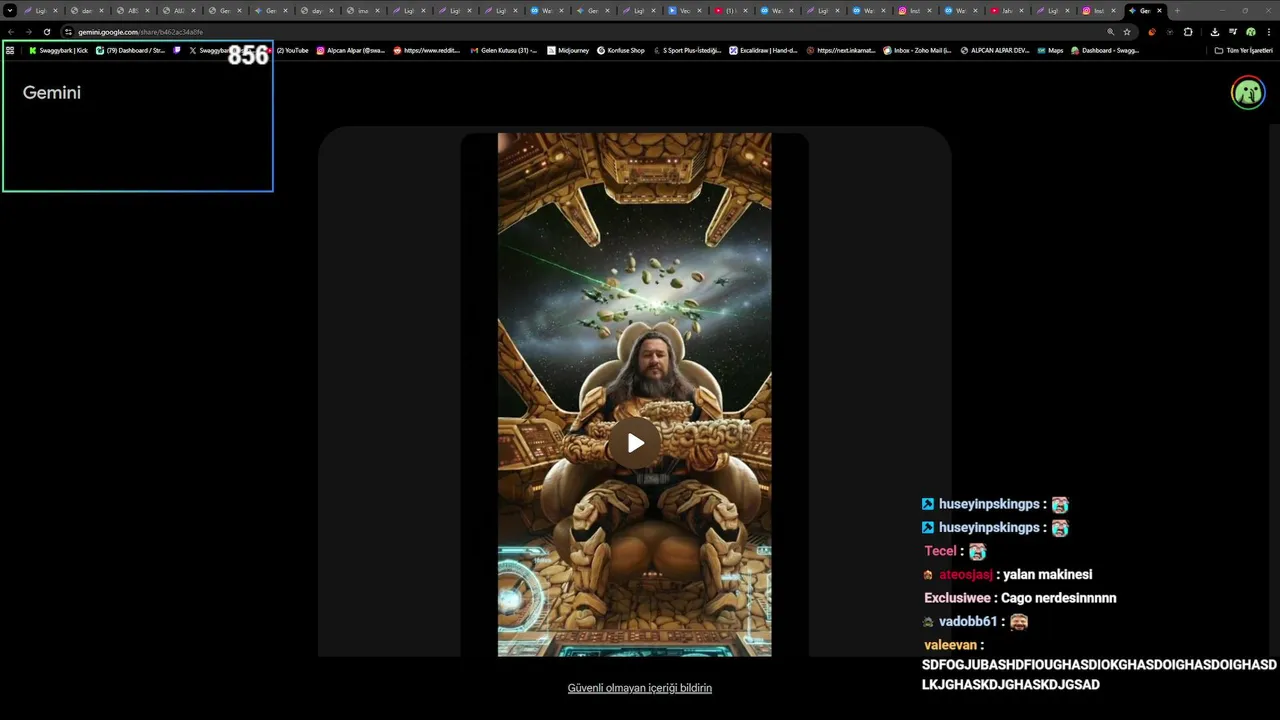Click 'Güvenli olmayan içeriği bildirin' report link
The height and width of the screenshot is (720, 1280).
click(x=640, y=688)
